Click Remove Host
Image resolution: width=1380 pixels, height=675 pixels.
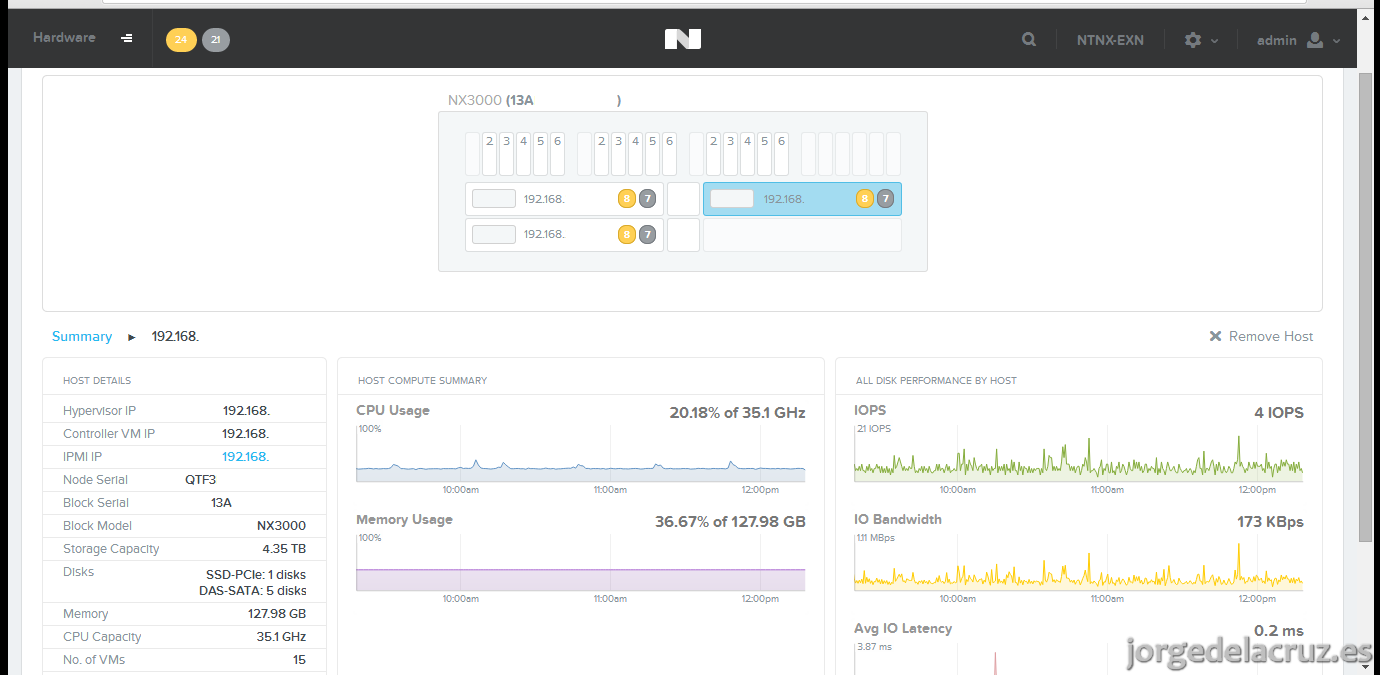[1261, 336]
